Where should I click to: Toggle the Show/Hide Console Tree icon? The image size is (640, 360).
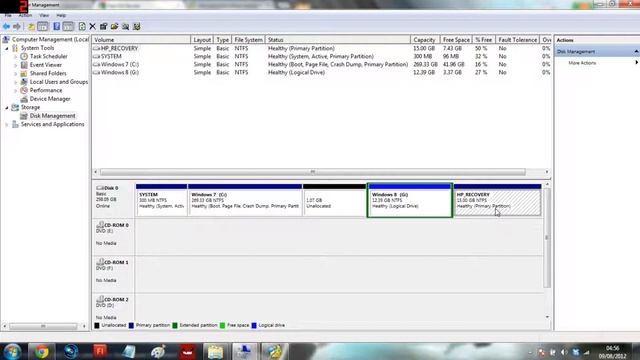pos(42,27)
